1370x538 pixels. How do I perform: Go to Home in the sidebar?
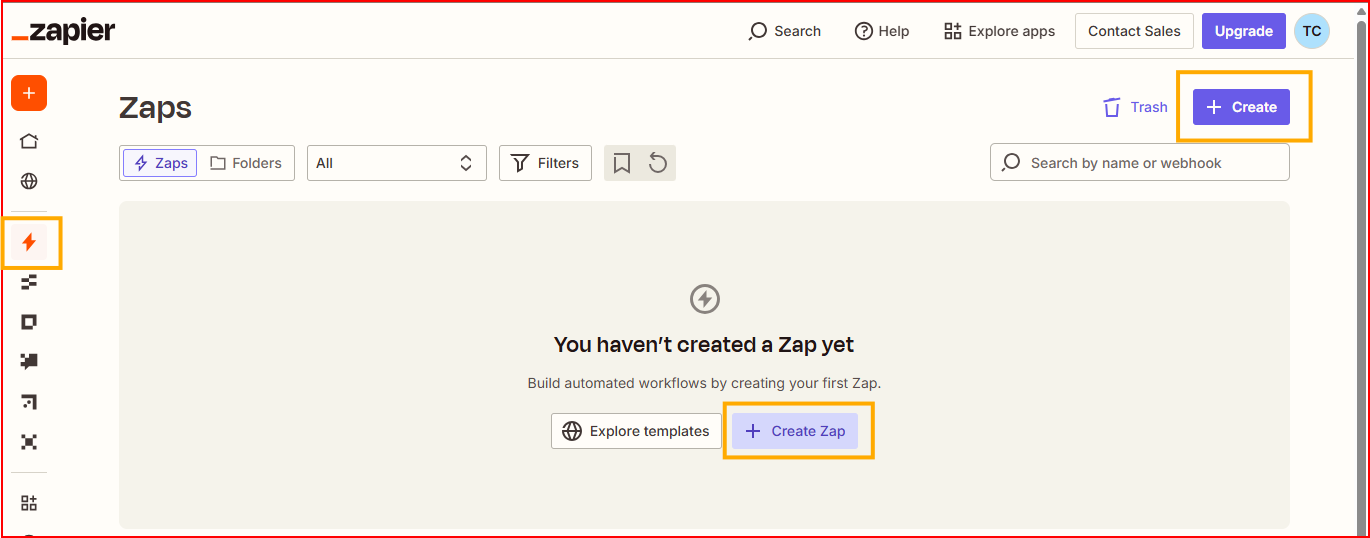29,141
